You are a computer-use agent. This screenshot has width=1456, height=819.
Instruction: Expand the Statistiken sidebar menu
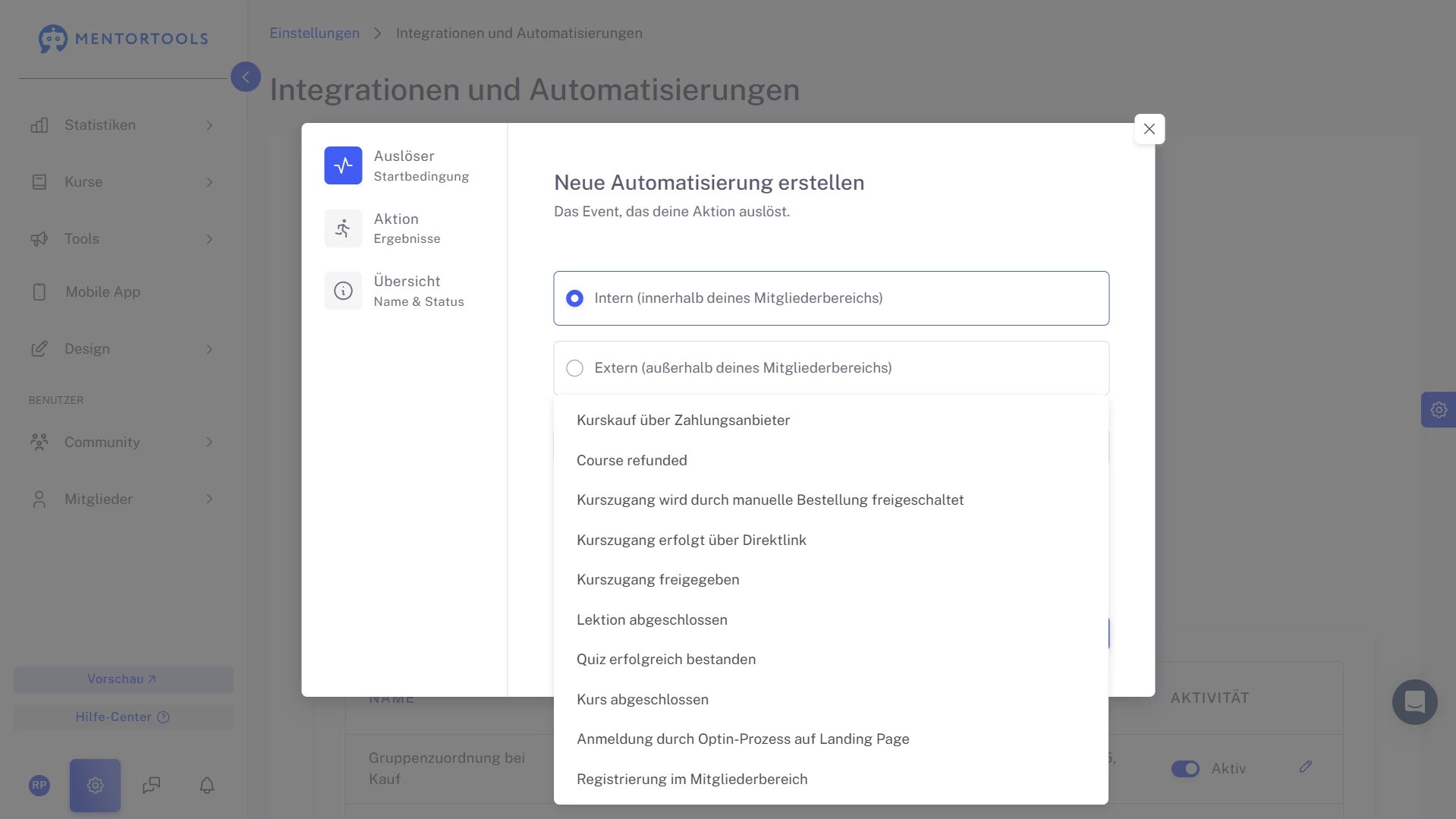click(x=121, y=125)
